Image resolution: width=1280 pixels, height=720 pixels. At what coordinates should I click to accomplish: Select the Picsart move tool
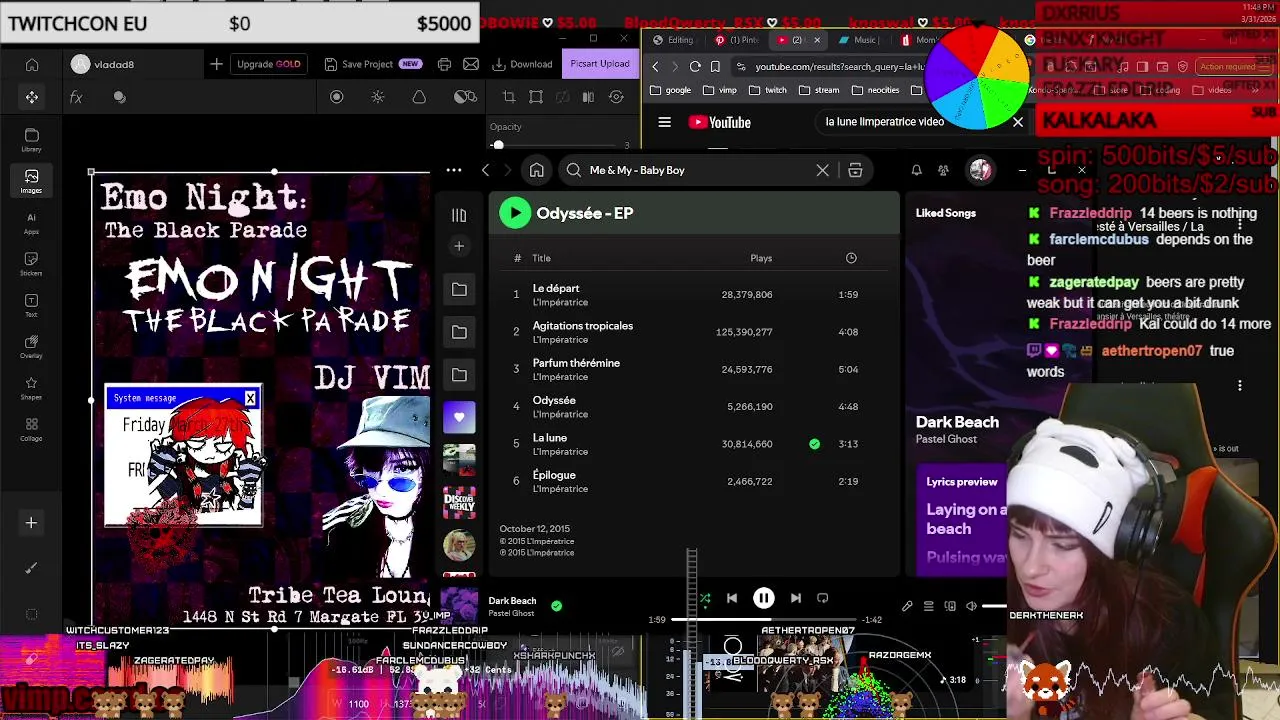[32, 97]
